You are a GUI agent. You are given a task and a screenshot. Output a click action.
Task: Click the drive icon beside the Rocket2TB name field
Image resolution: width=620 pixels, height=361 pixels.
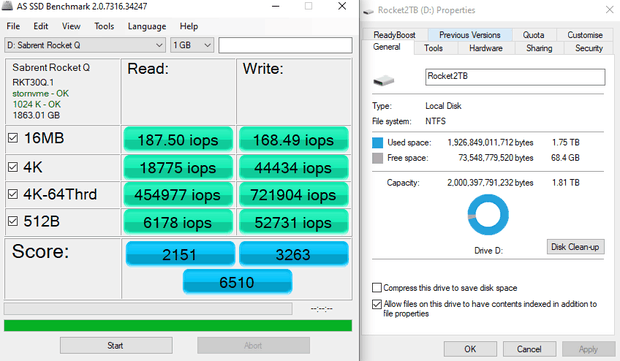pyautogui.click(x=384, y=81)
